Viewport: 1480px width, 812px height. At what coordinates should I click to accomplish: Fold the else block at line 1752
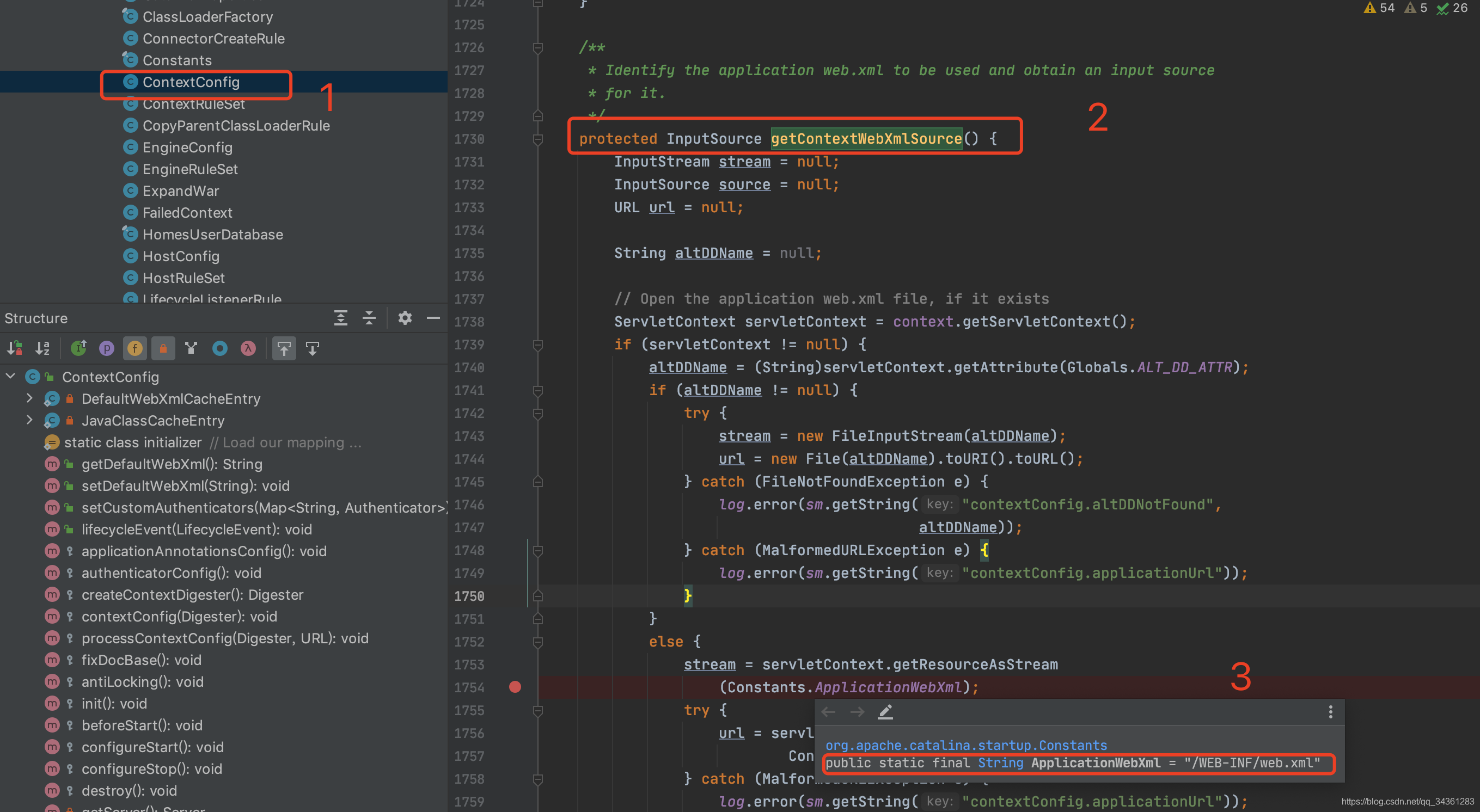[538, 642]
